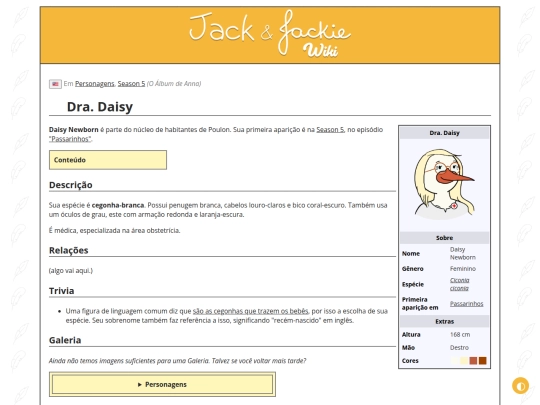540x405 pixels.
Task: Toggle the dark mode contrast button
Action: click(x=520, y=385)
